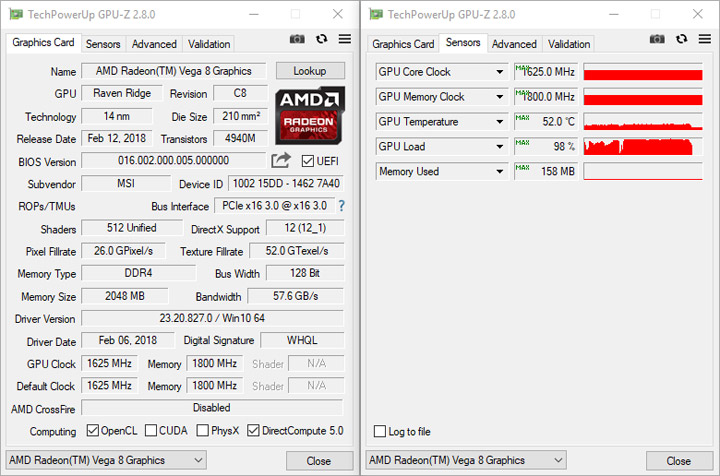Click the 52.0 °C temperature reading
The width and height of the screenshot is (720, 476).
click(546, 122)
